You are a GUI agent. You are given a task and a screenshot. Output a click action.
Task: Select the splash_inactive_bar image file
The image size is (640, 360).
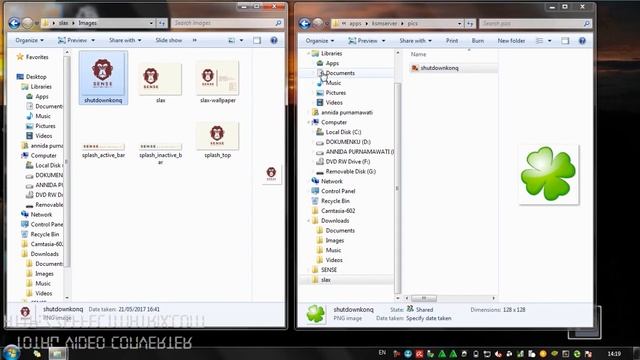[x=160, y=153]
